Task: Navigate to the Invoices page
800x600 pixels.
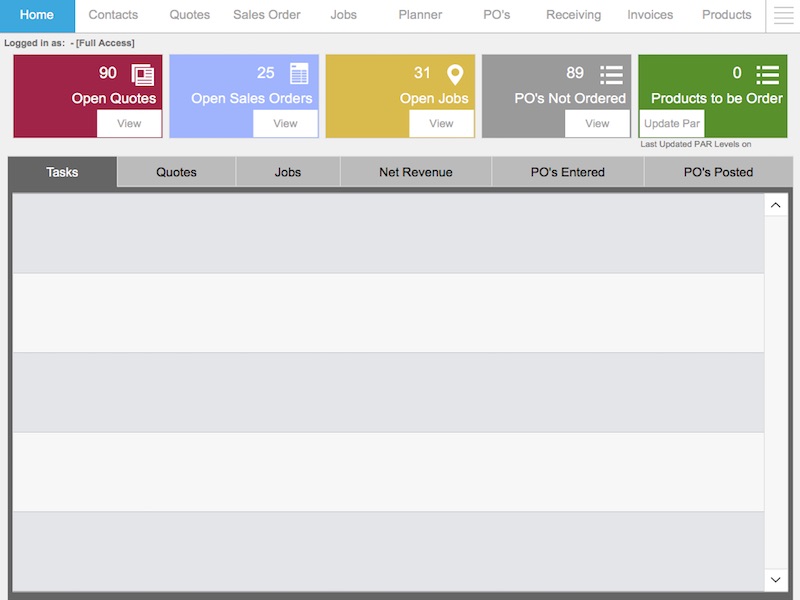Action: pos(650,15)
